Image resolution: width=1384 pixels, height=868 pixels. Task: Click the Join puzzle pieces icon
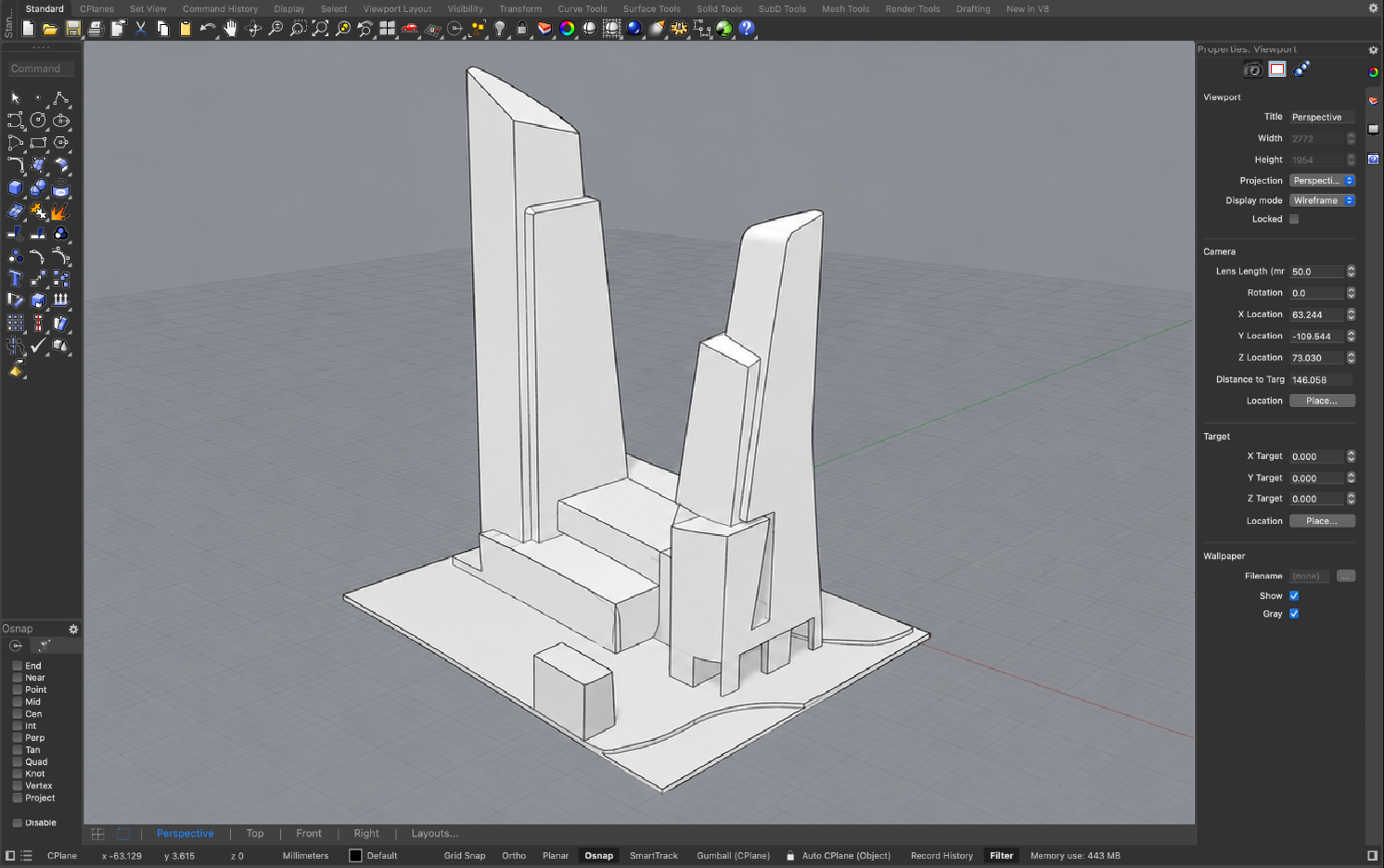coord(38,211)
